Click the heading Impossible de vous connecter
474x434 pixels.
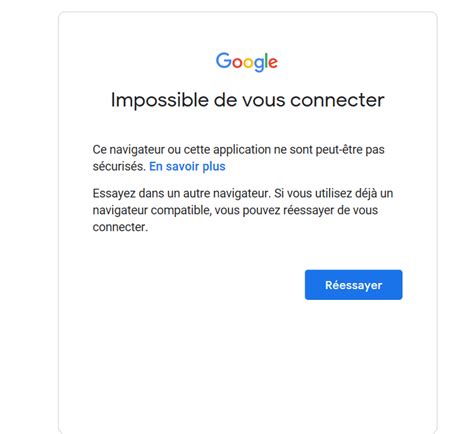coord(247,100)
